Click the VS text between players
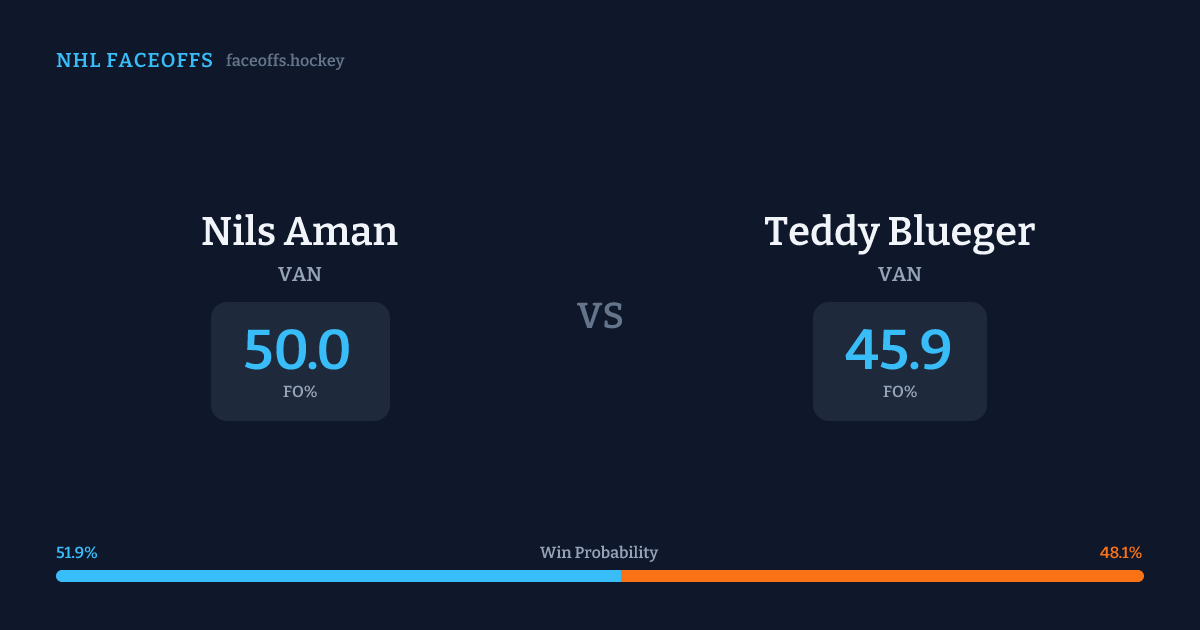Screen dimensions: 1200x630 pyautogui.click(x=600, y=316)
